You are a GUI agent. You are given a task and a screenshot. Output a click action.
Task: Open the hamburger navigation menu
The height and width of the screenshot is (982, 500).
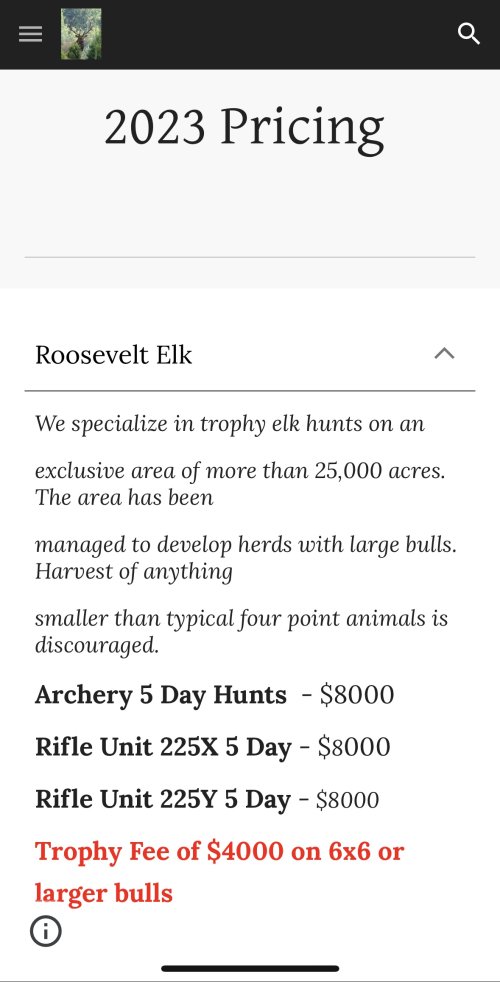[x=30, y=34]
